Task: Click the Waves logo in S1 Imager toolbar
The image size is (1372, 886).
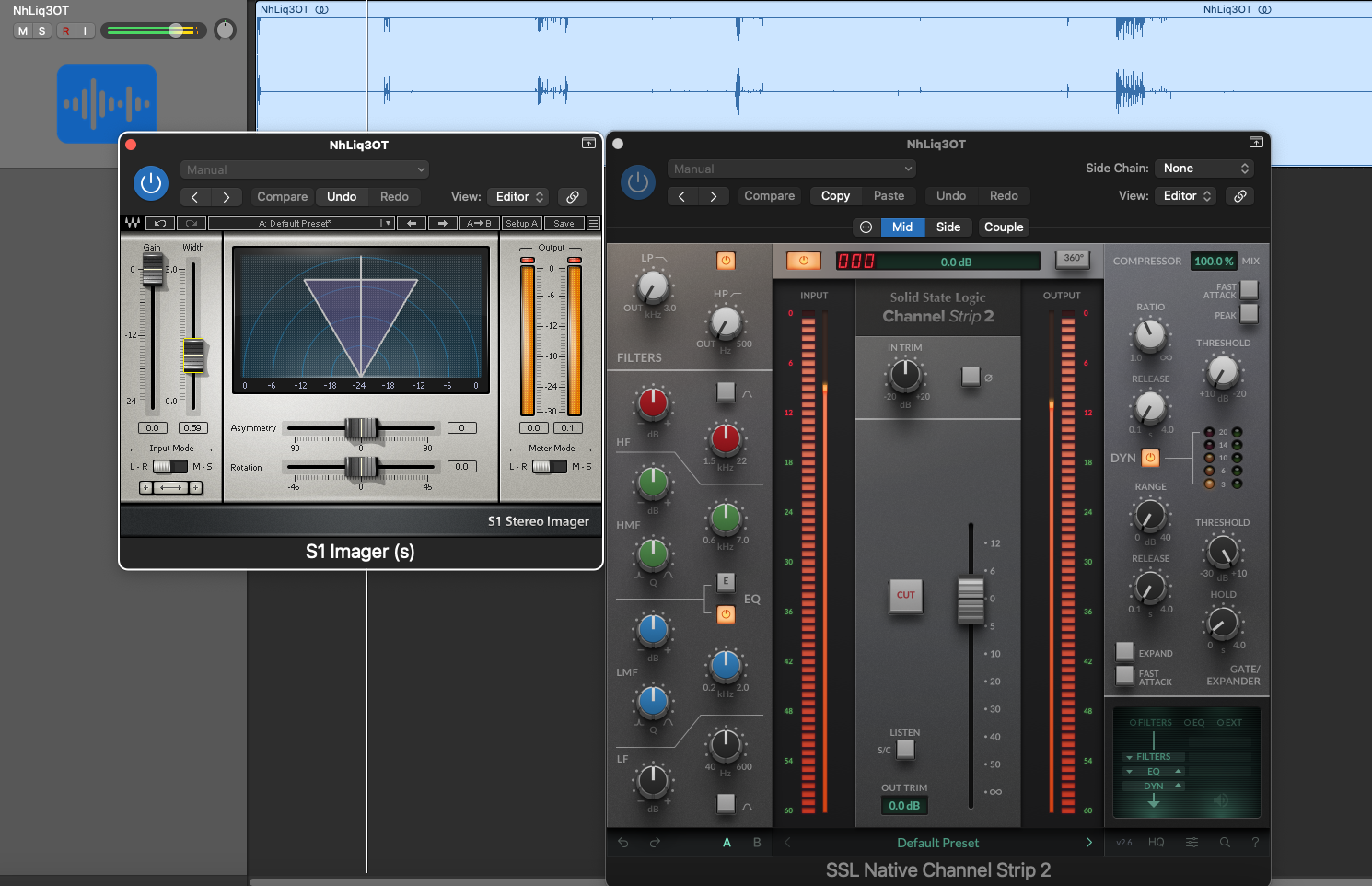Action: coord(133,223)
